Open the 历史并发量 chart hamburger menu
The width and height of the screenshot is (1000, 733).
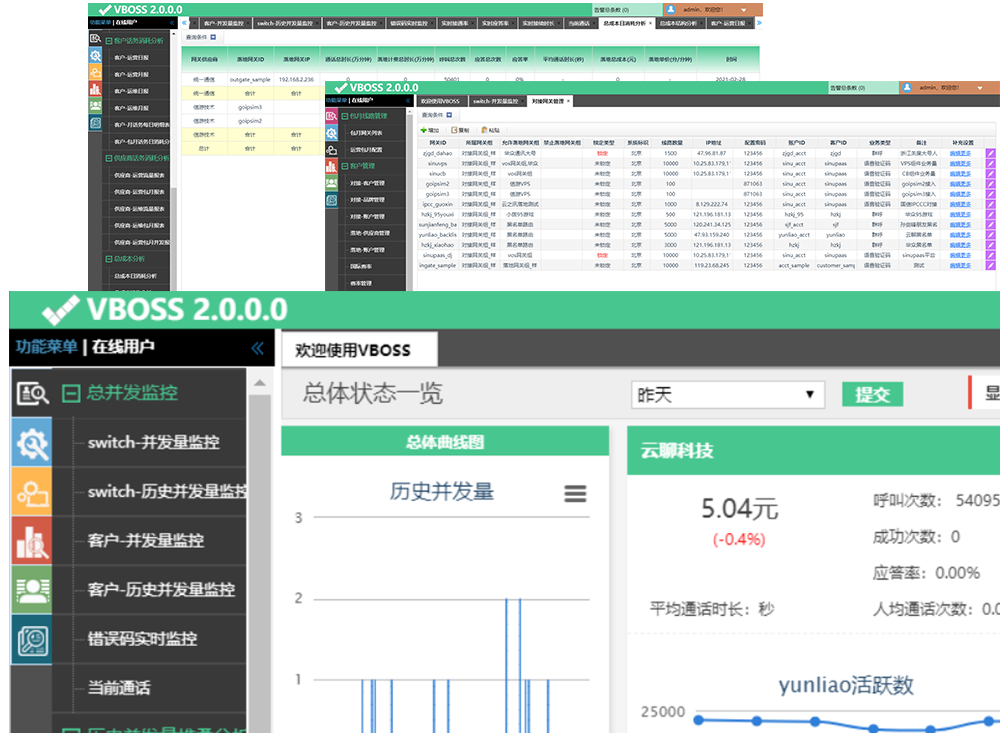(x=575, y=493)
